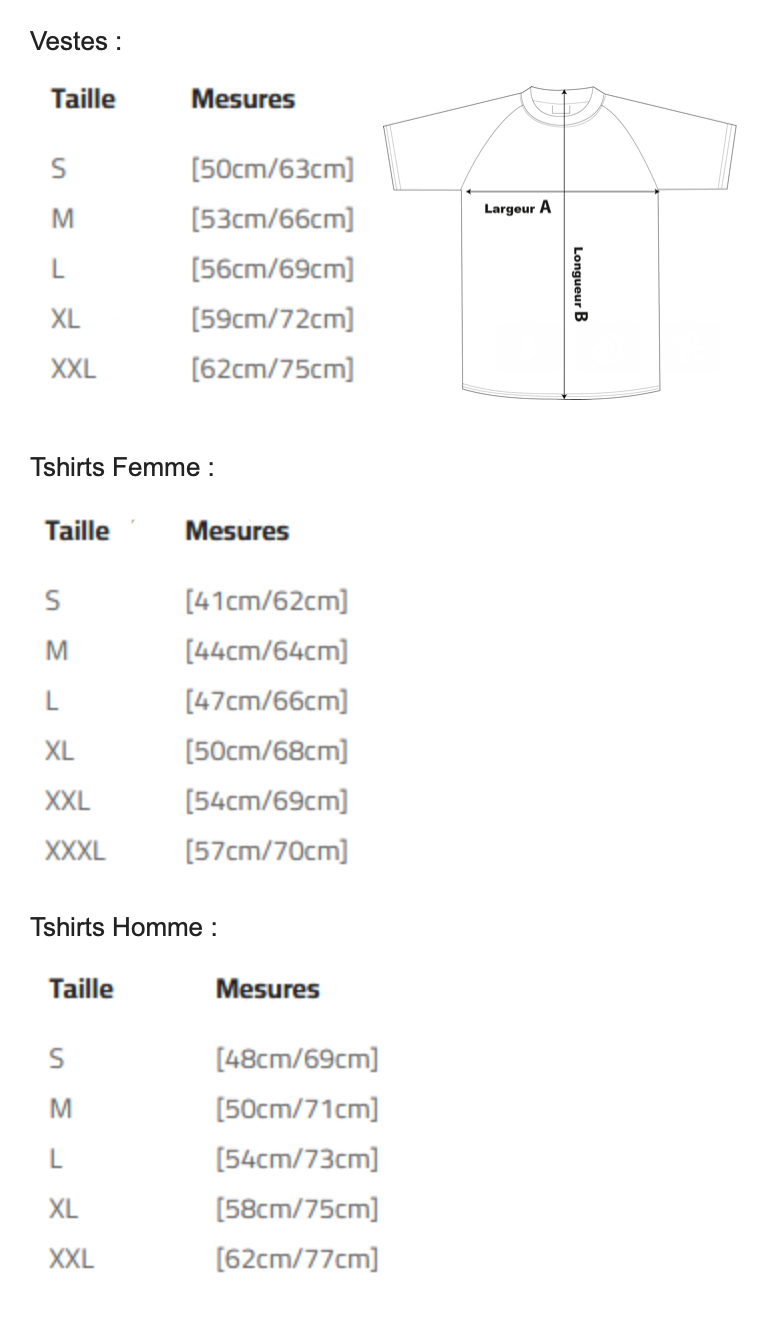Viewport: 775px width, 1324px height.
Task: Select Homme size S measurement 48cm/69cm
Action: pyautogui.click(x=298, y=1059)
